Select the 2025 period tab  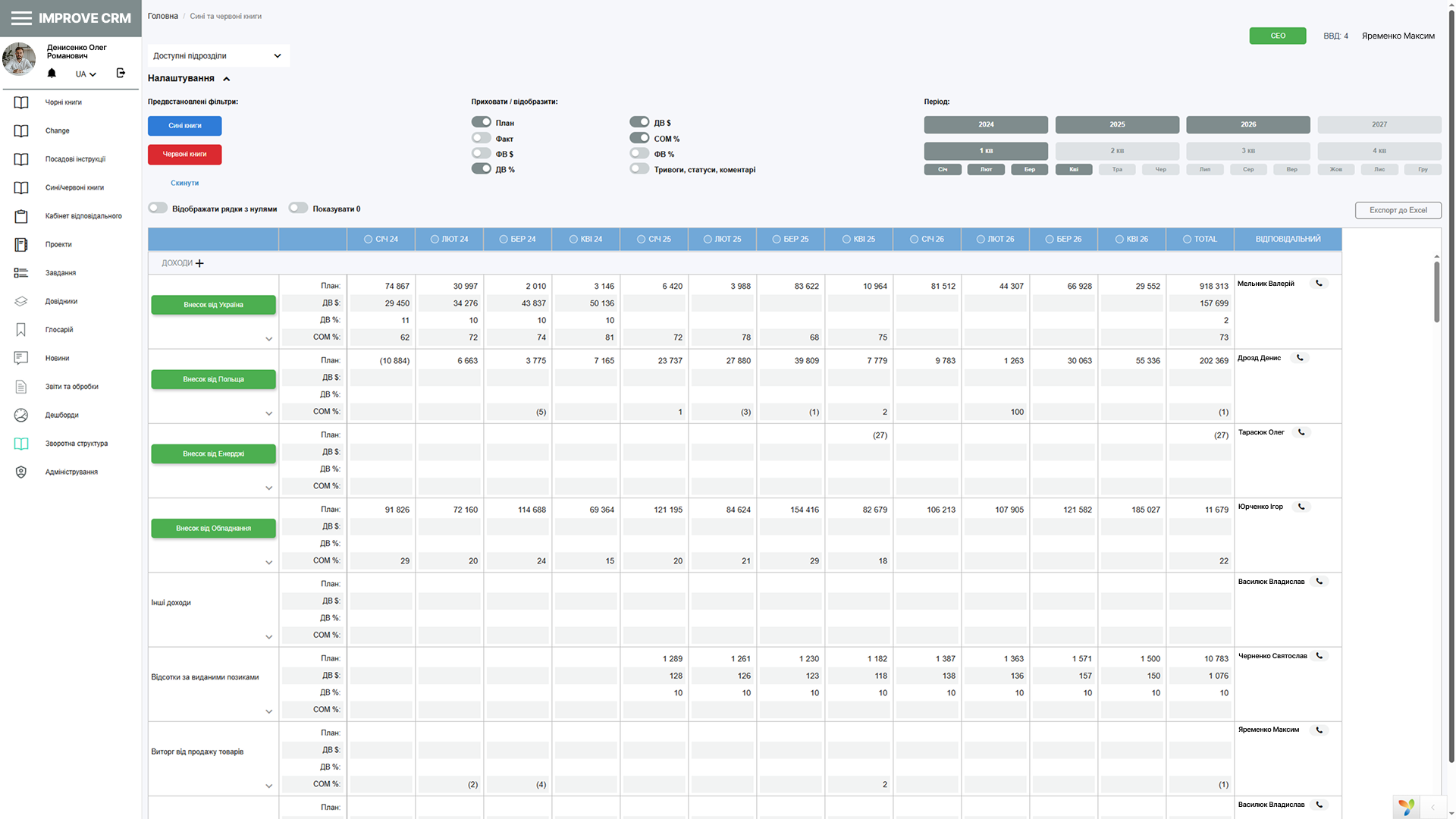pos(1116,124)
